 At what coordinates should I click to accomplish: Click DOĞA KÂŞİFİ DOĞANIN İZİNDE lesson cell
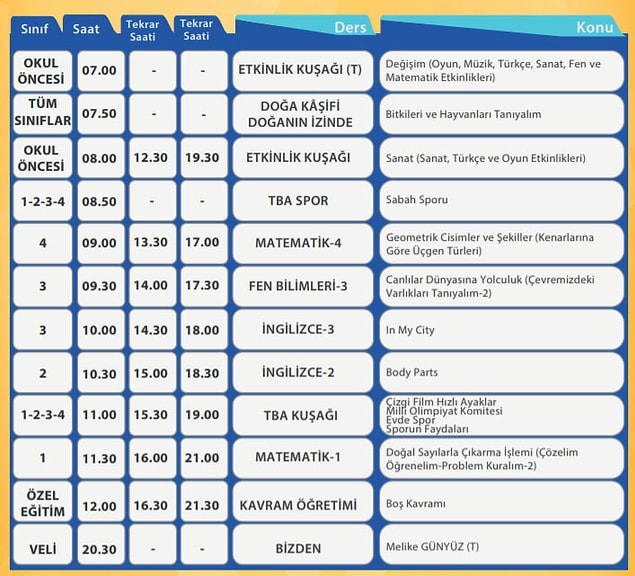pyautogui.click(x=303, y=114)
